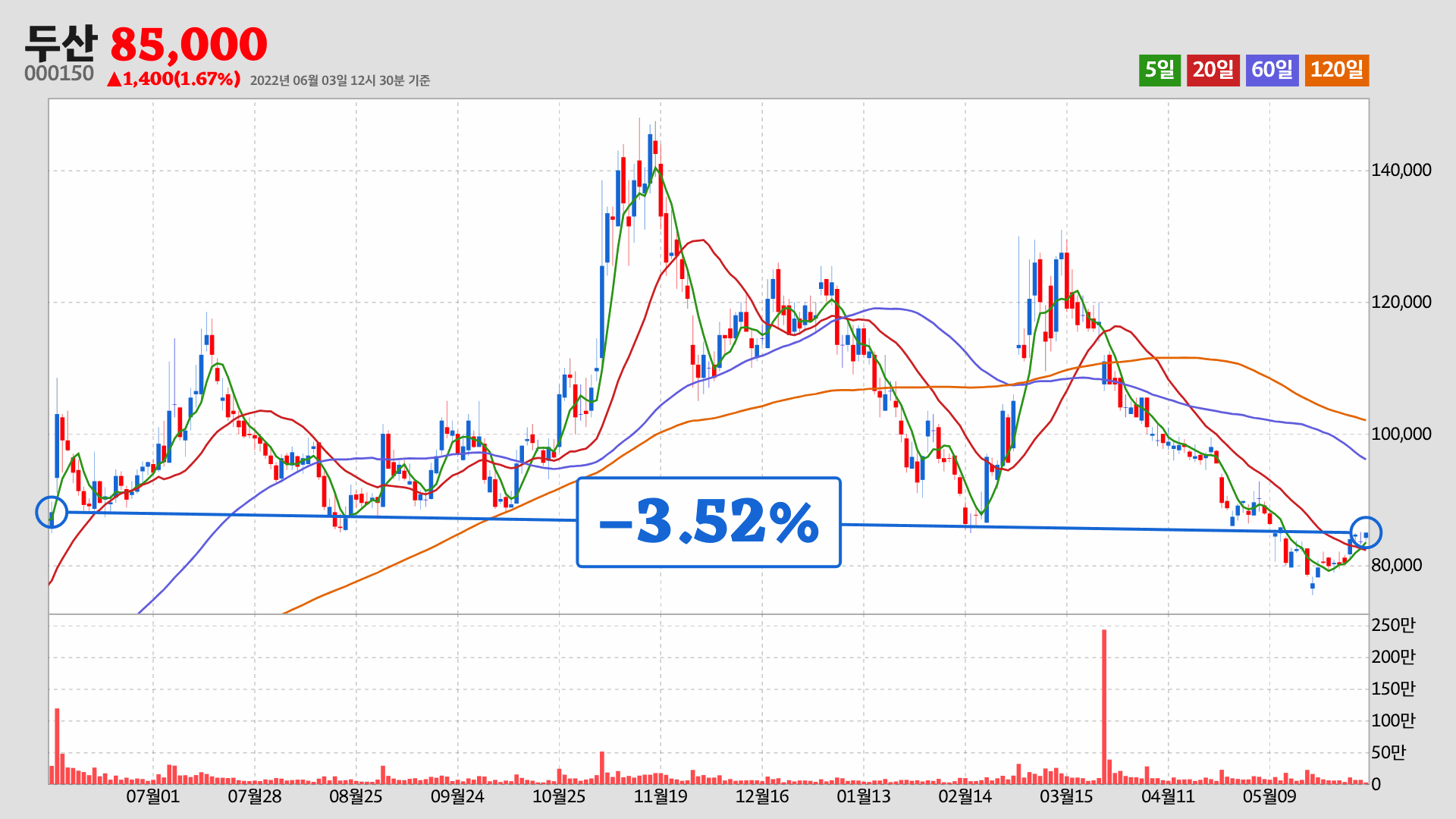
Task: Click the 07월01 date label
Action: tap(152, 796)
